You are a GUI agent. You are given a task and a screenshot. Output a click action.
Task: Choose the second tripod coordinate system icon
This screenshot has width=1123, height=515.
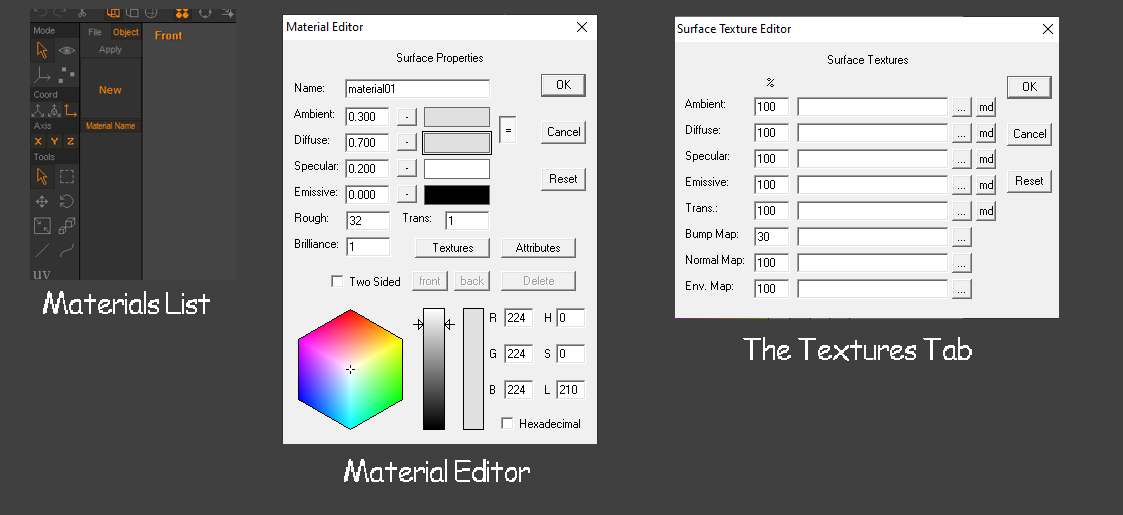(x=54, y=110)
